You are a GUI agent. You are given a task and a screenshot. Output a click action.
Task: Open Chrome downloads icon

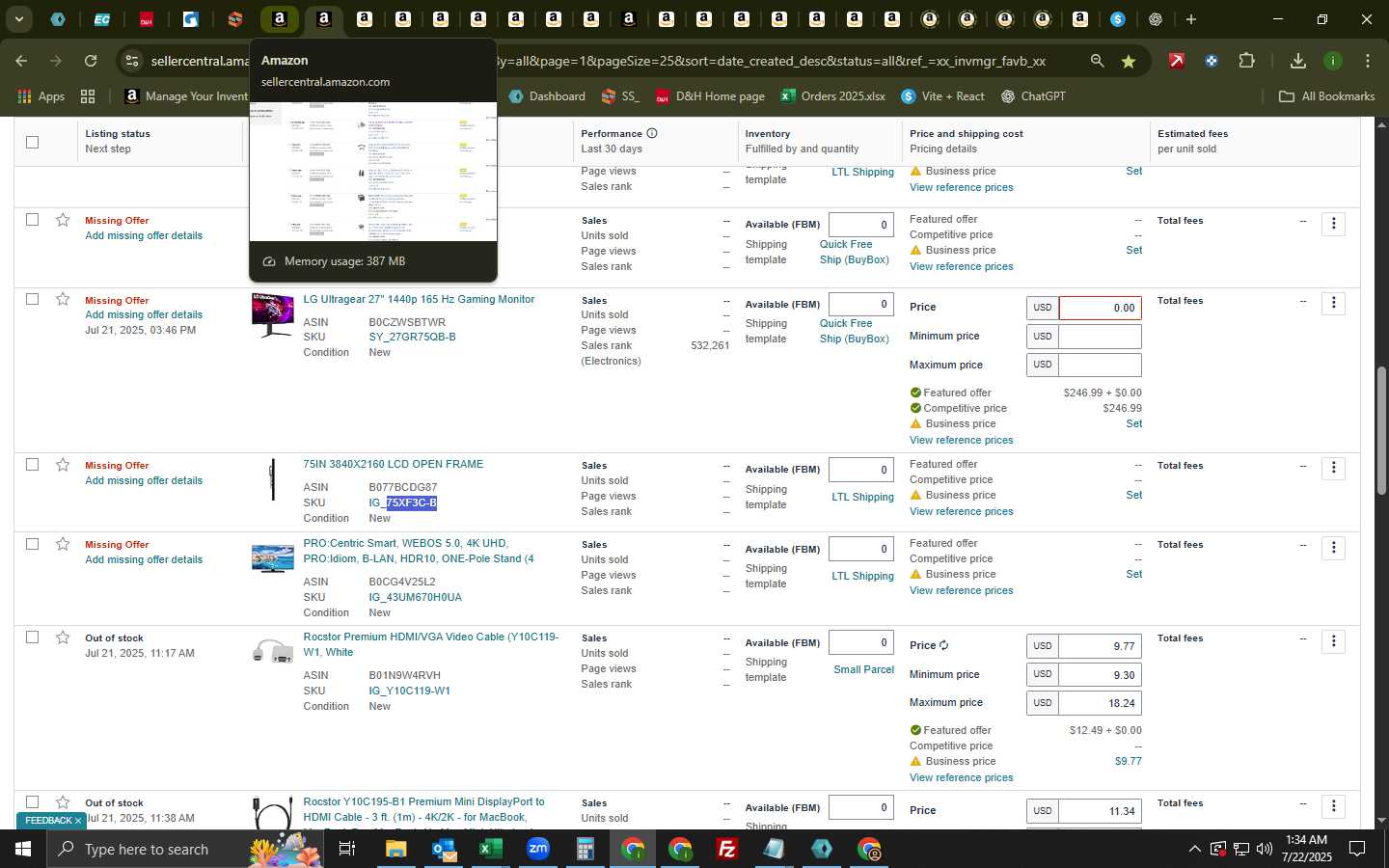click(x=1297, y=61)
